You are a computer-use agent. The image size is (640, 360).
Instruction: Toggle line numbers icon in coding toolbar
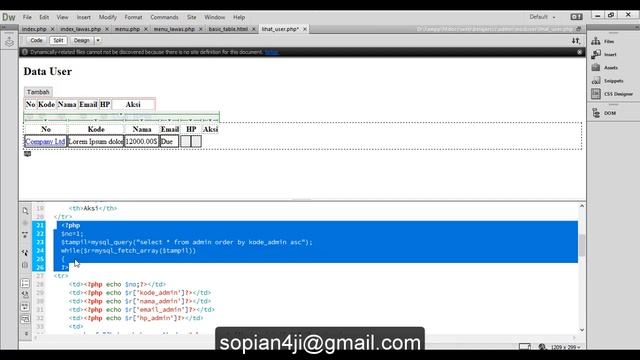click(x=25, y=283)
